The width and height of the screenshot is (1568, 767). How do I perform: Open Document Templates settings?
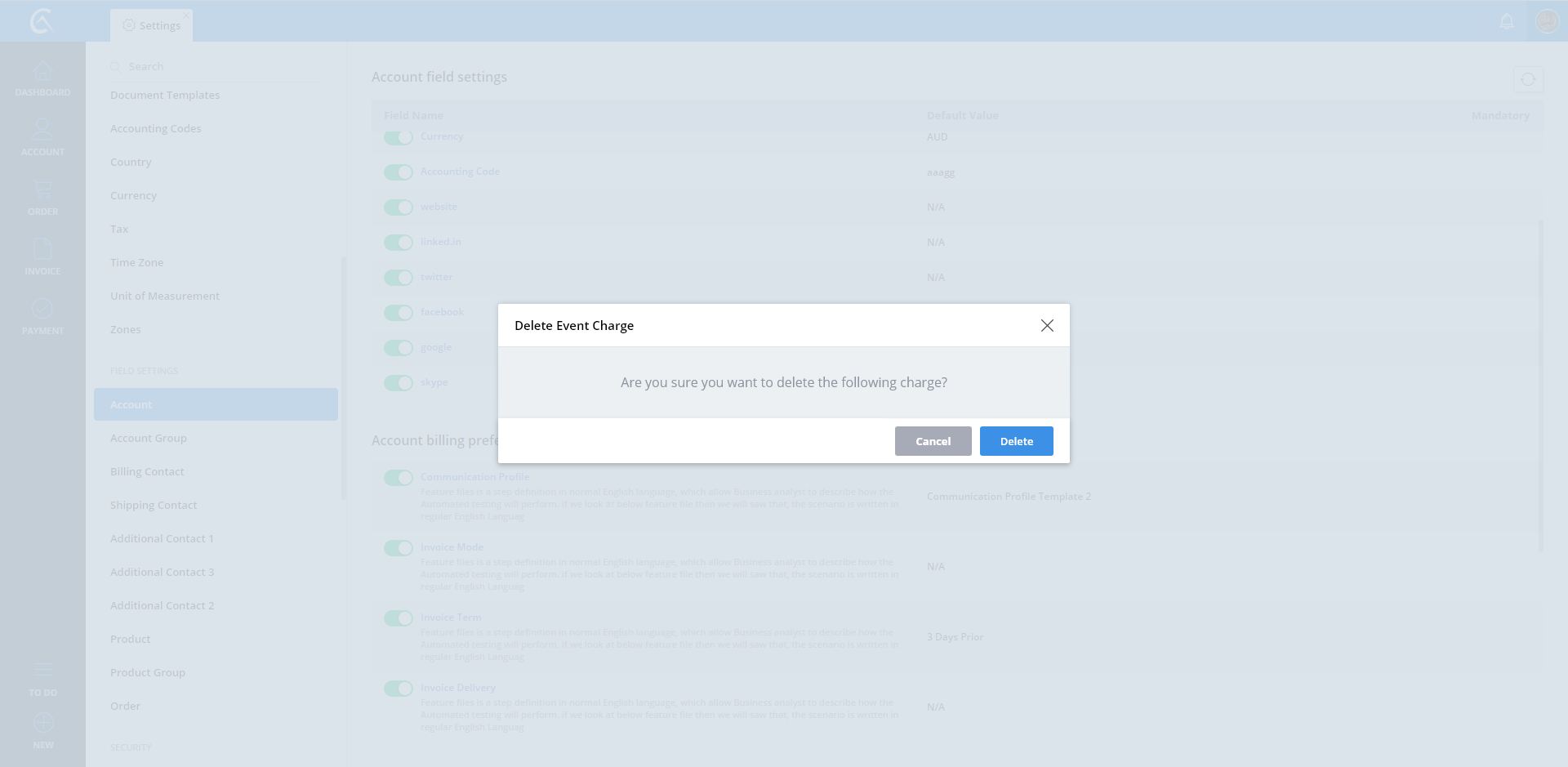point(165,95)
